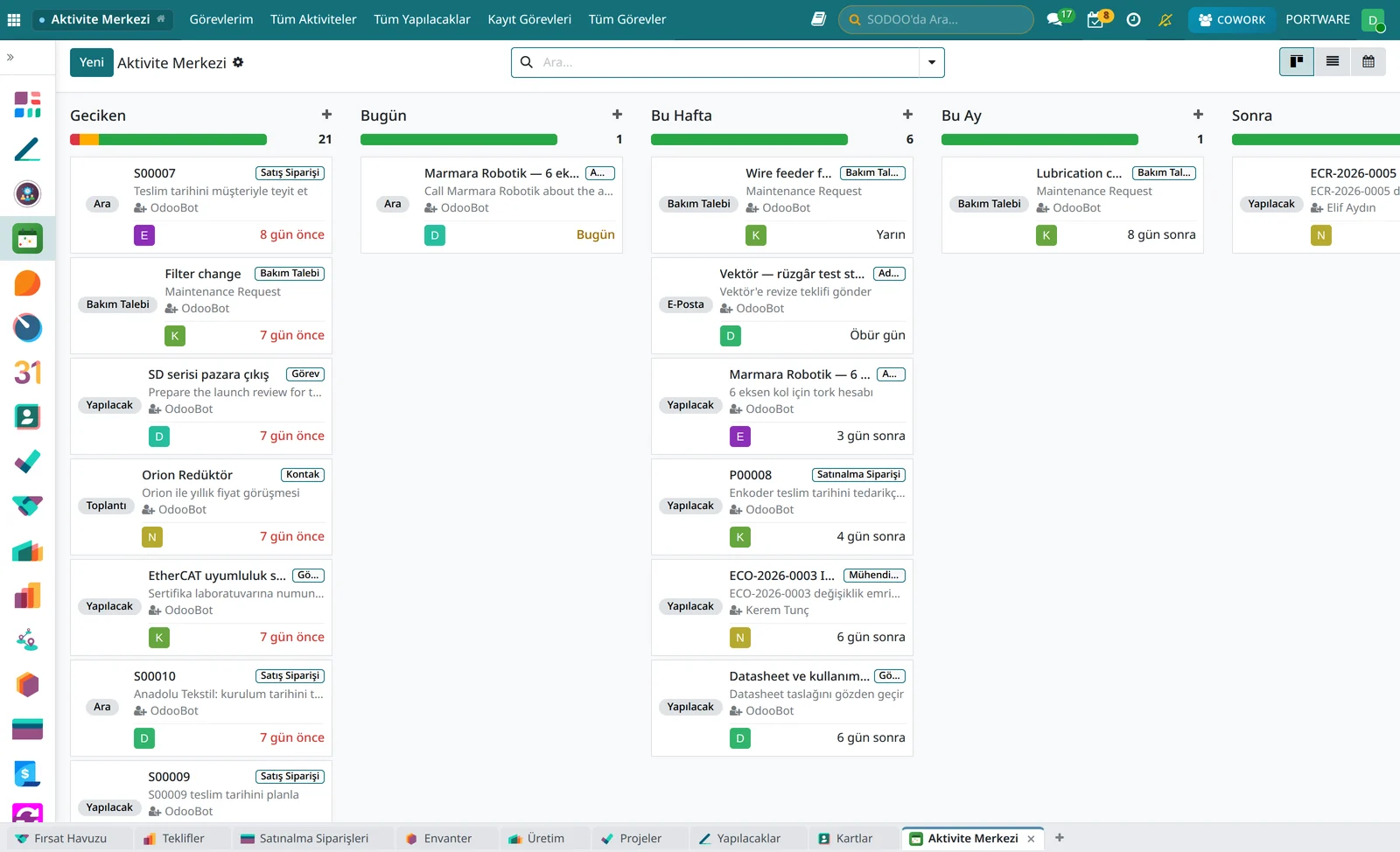Image resolution: width=1400 pixels, height=852 pixels.
Task: Add a new bottom tab with plus
Action: [1060, 838]
